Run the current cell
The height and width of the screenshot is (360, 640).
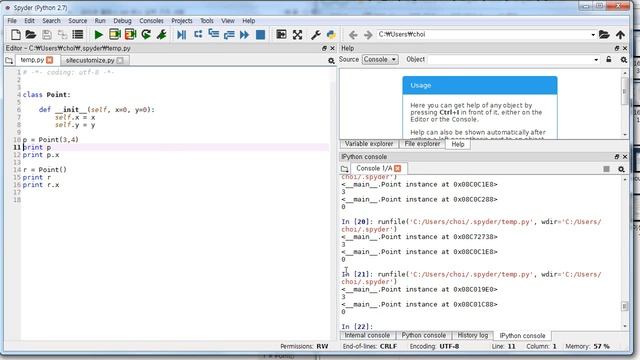115,35
